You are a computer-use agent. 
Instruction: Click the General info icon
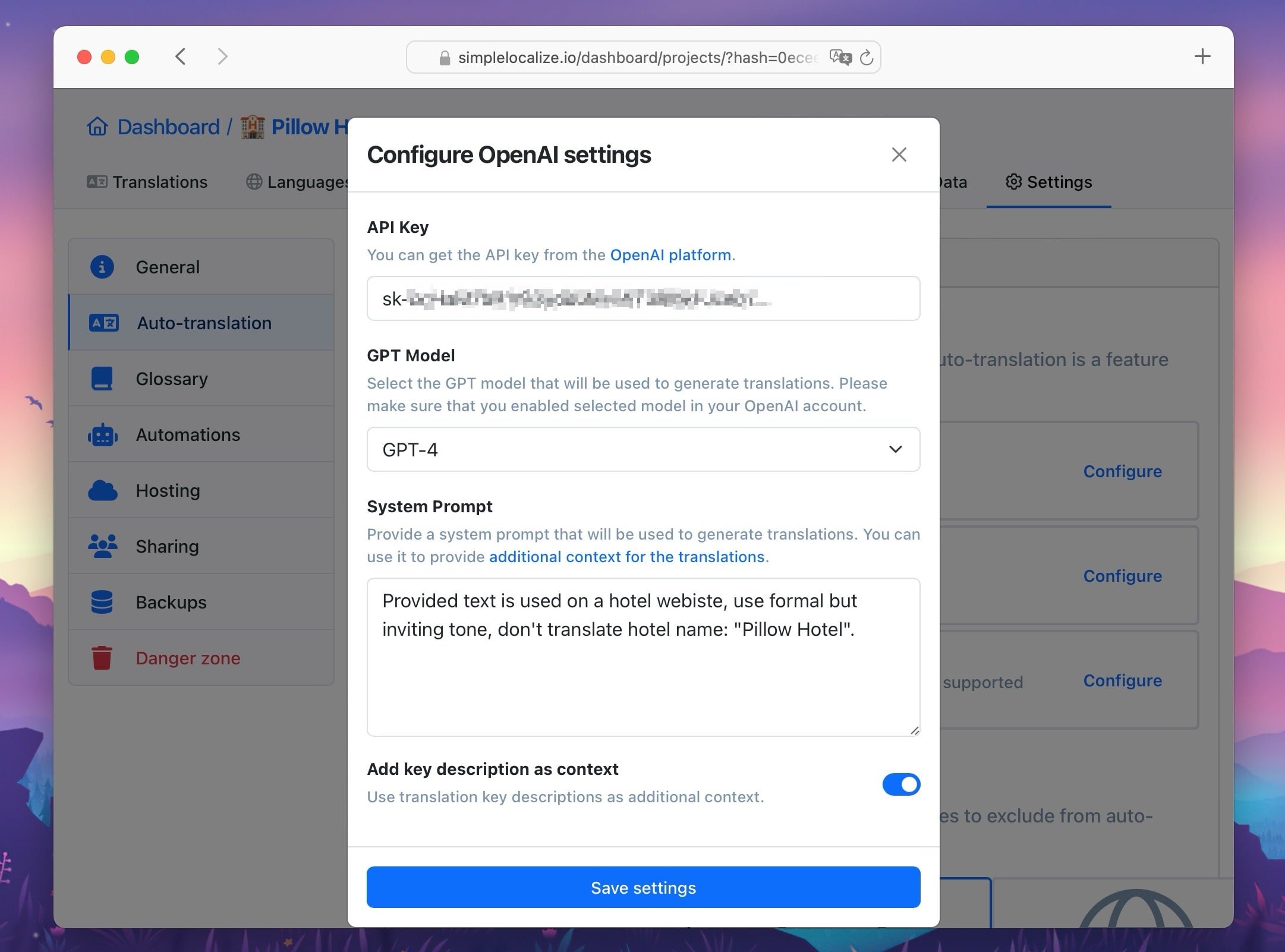coord(102,267)
